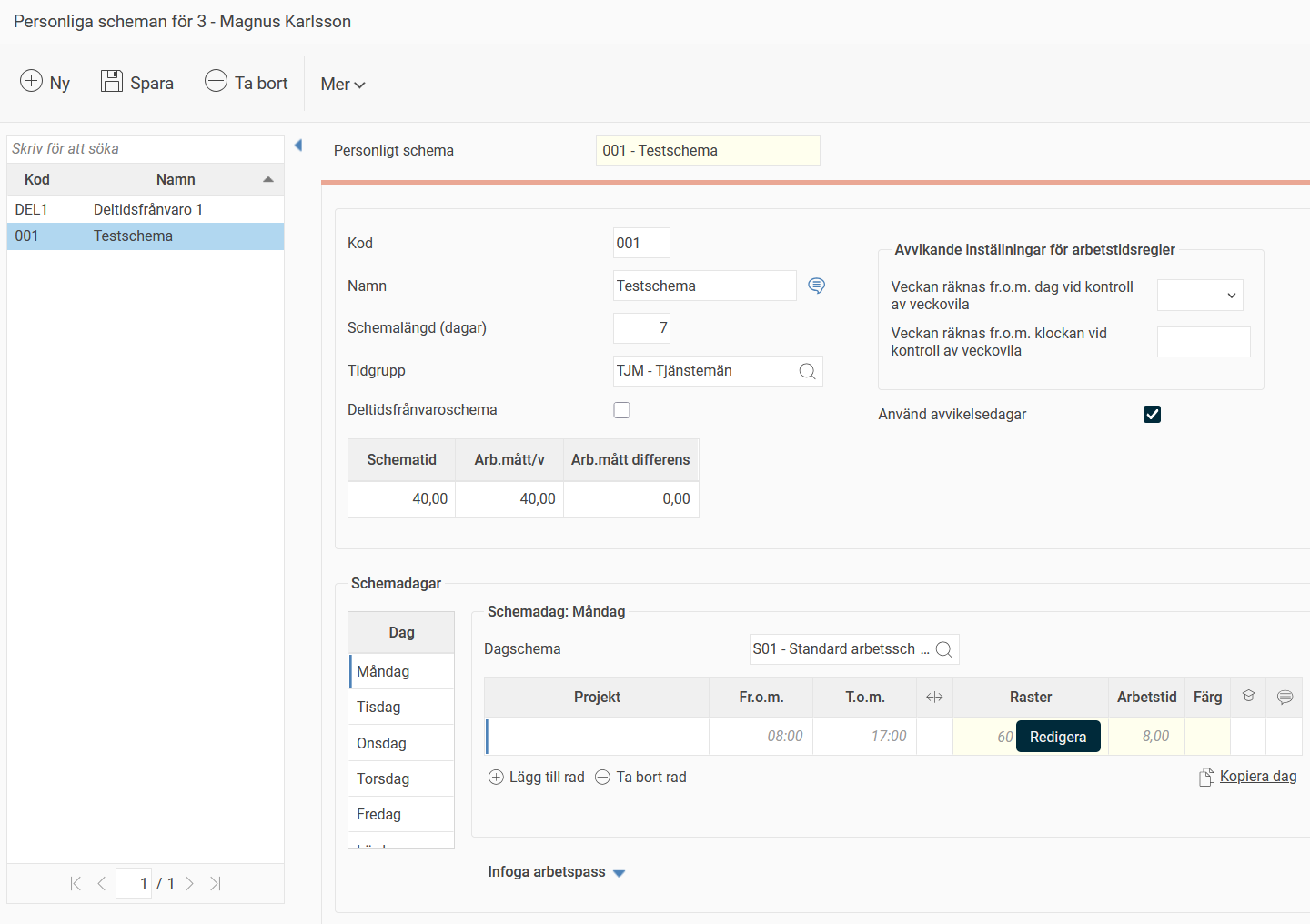This screenshot has height=924, width=1310.
Task: Click the Lägg till rad plus icon
Action: coord(496,777)
